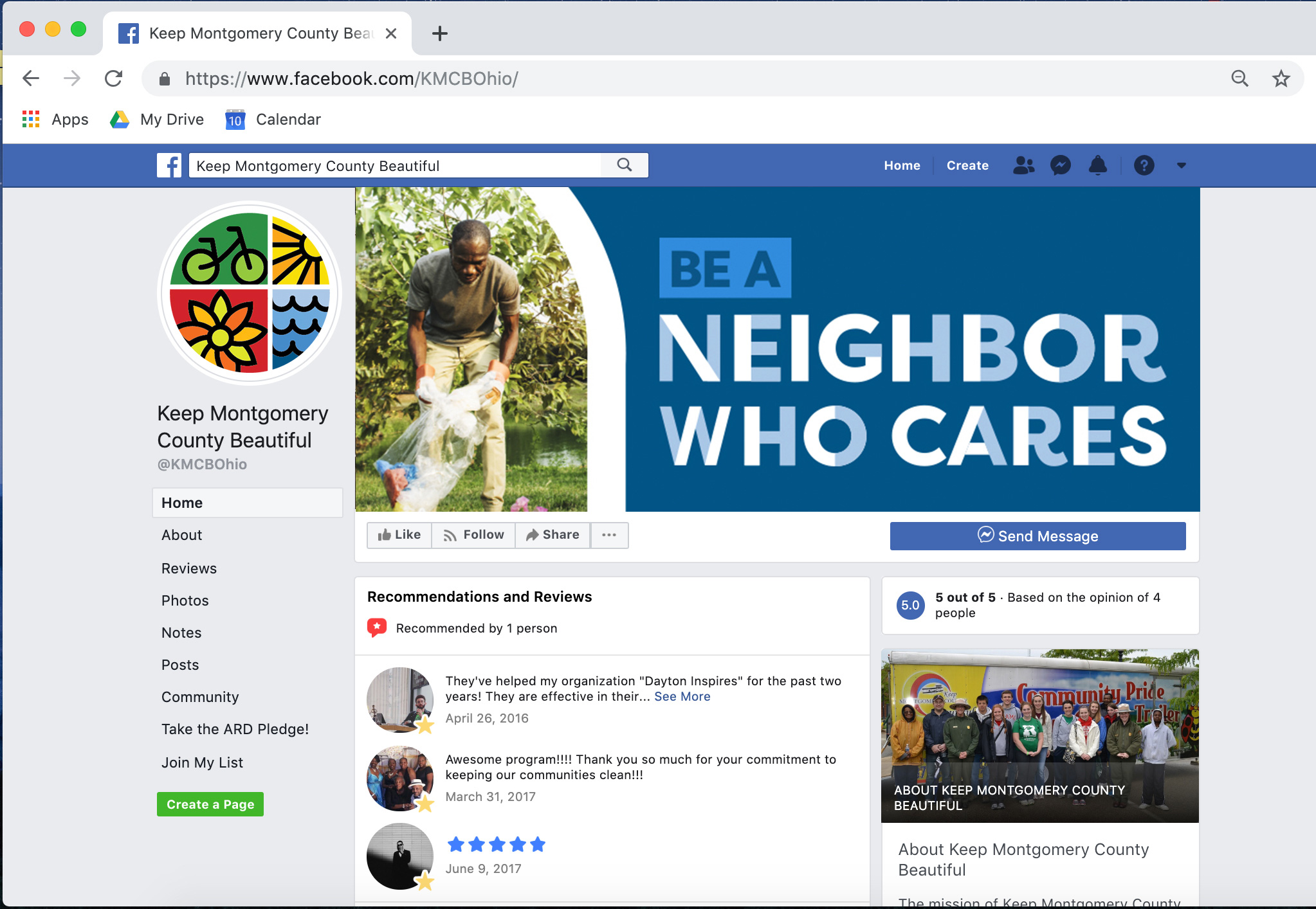Click the Facebook logo in the blue bar

click(x=169, y=165)
